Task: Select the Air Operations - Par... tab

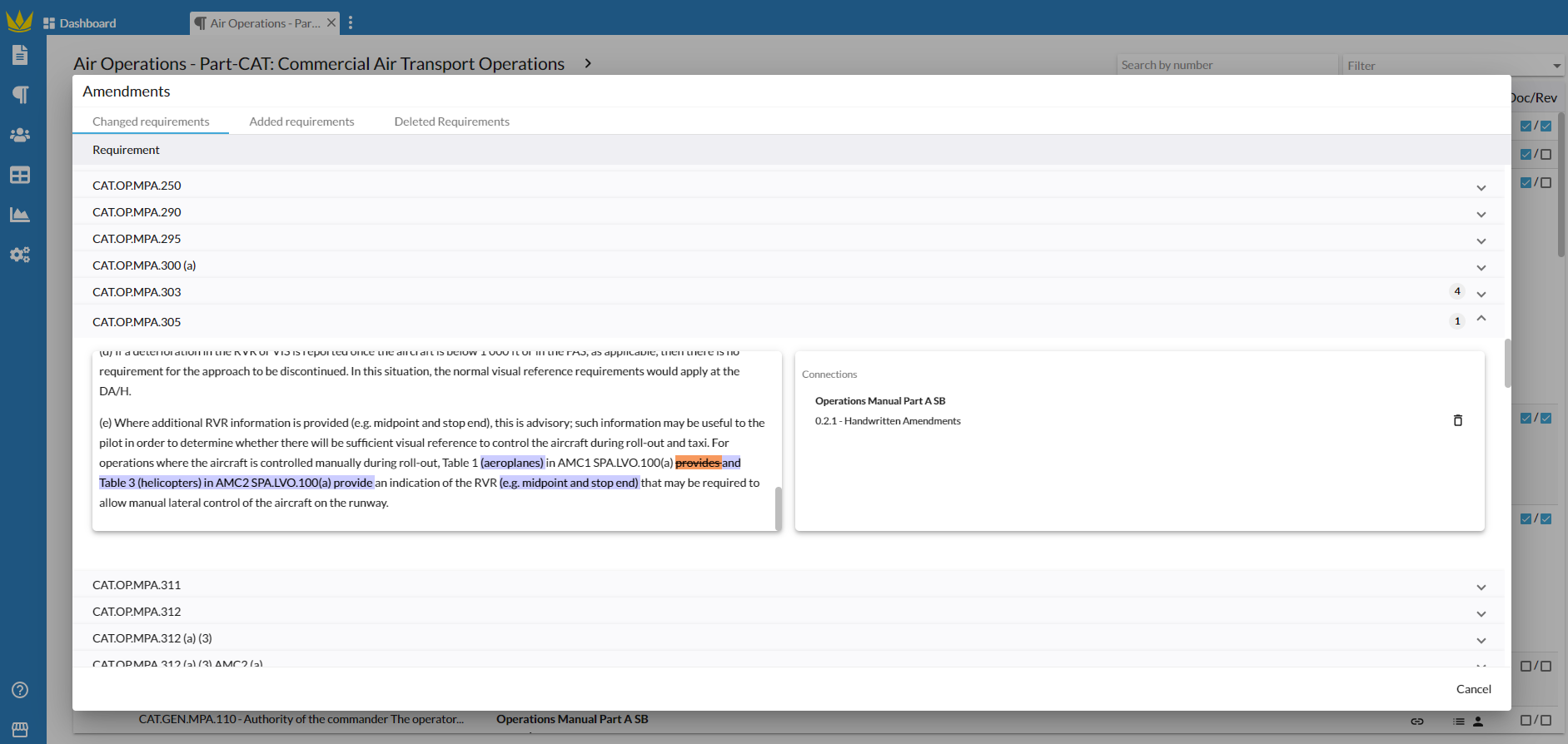Action: pos(265,23)
